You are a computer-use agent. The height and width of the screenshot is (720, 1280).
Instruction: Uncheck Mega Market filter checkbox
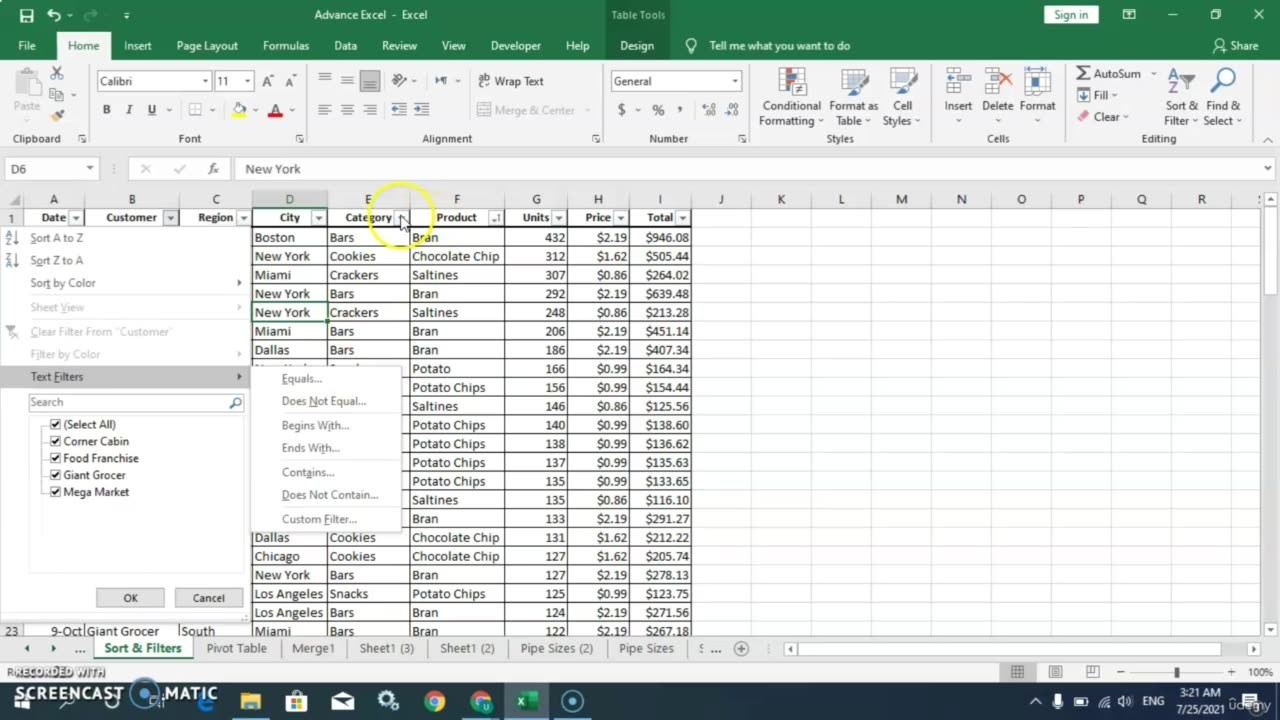pos(56,492)
